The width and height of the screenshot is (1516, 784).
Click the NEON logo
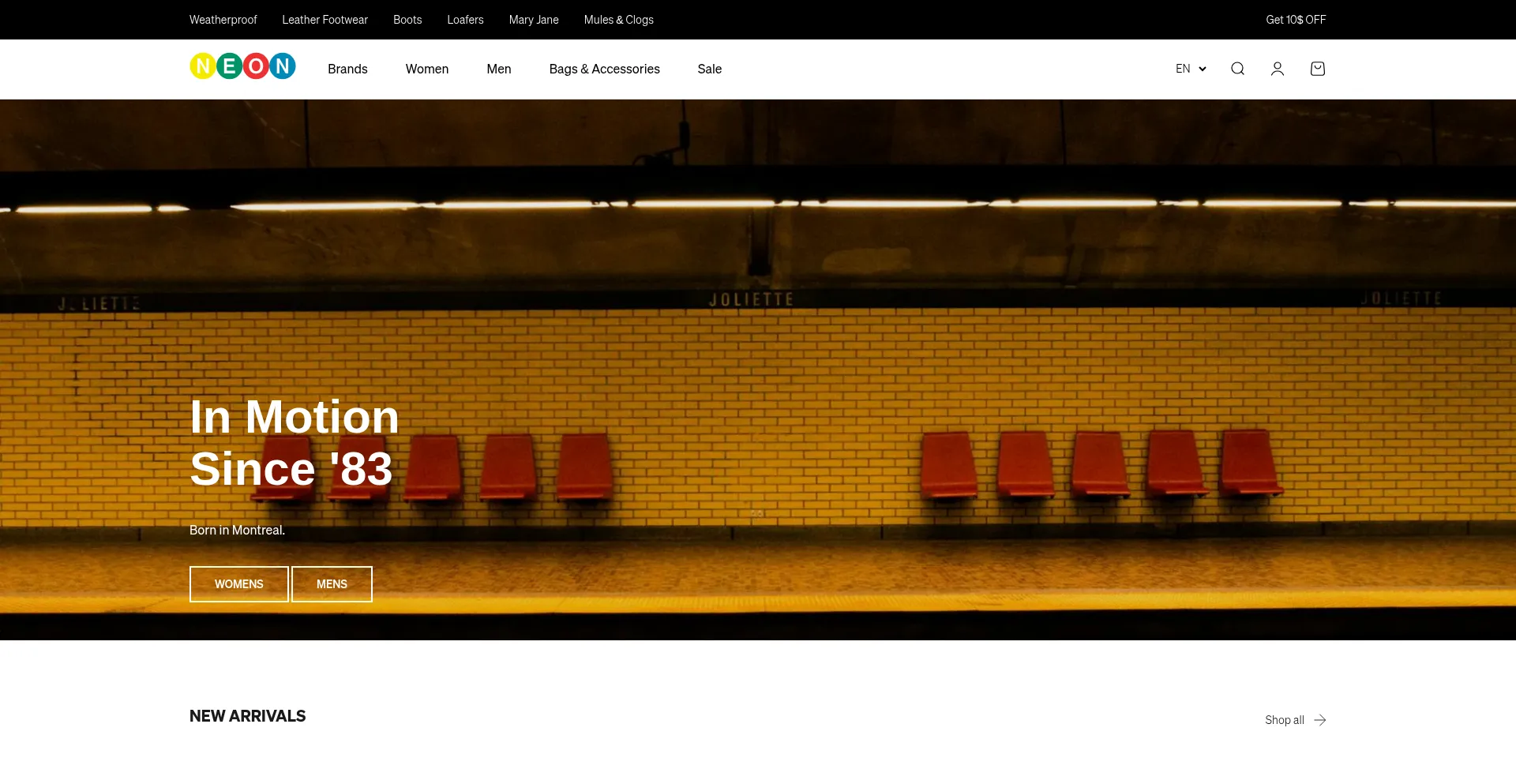242,67
